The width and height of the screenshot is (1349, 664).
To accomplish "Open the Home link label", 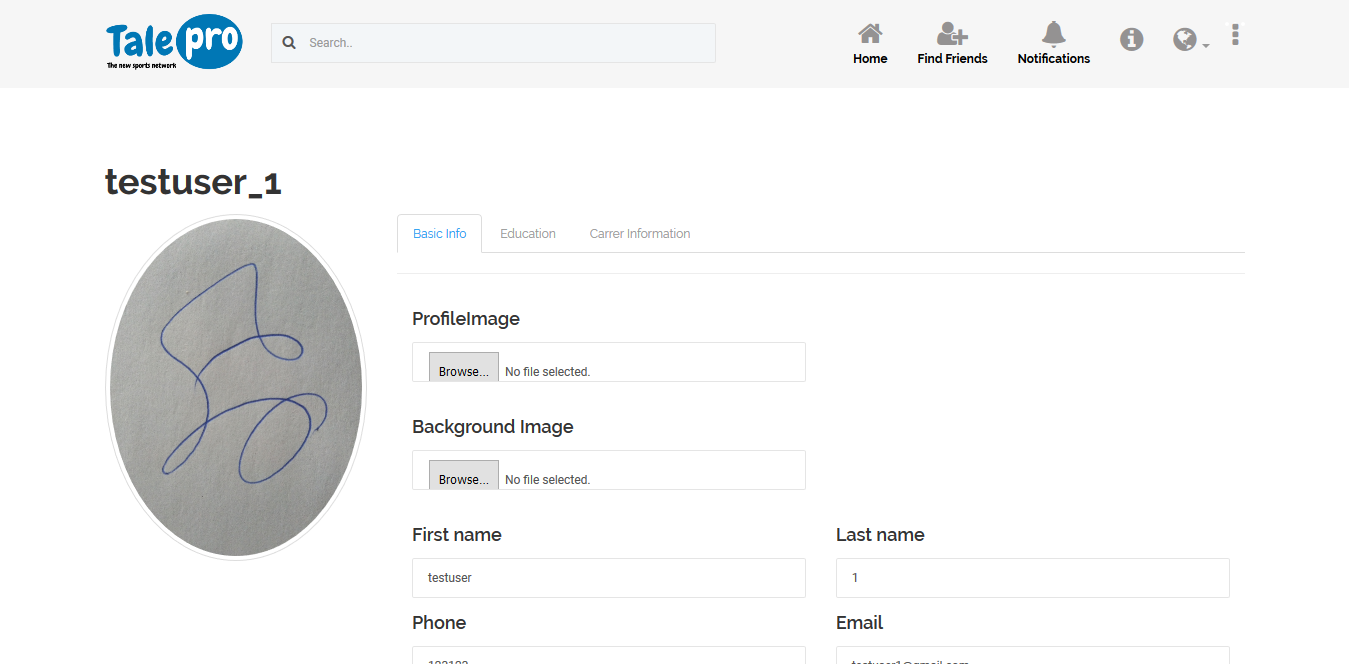I will 870,59.
